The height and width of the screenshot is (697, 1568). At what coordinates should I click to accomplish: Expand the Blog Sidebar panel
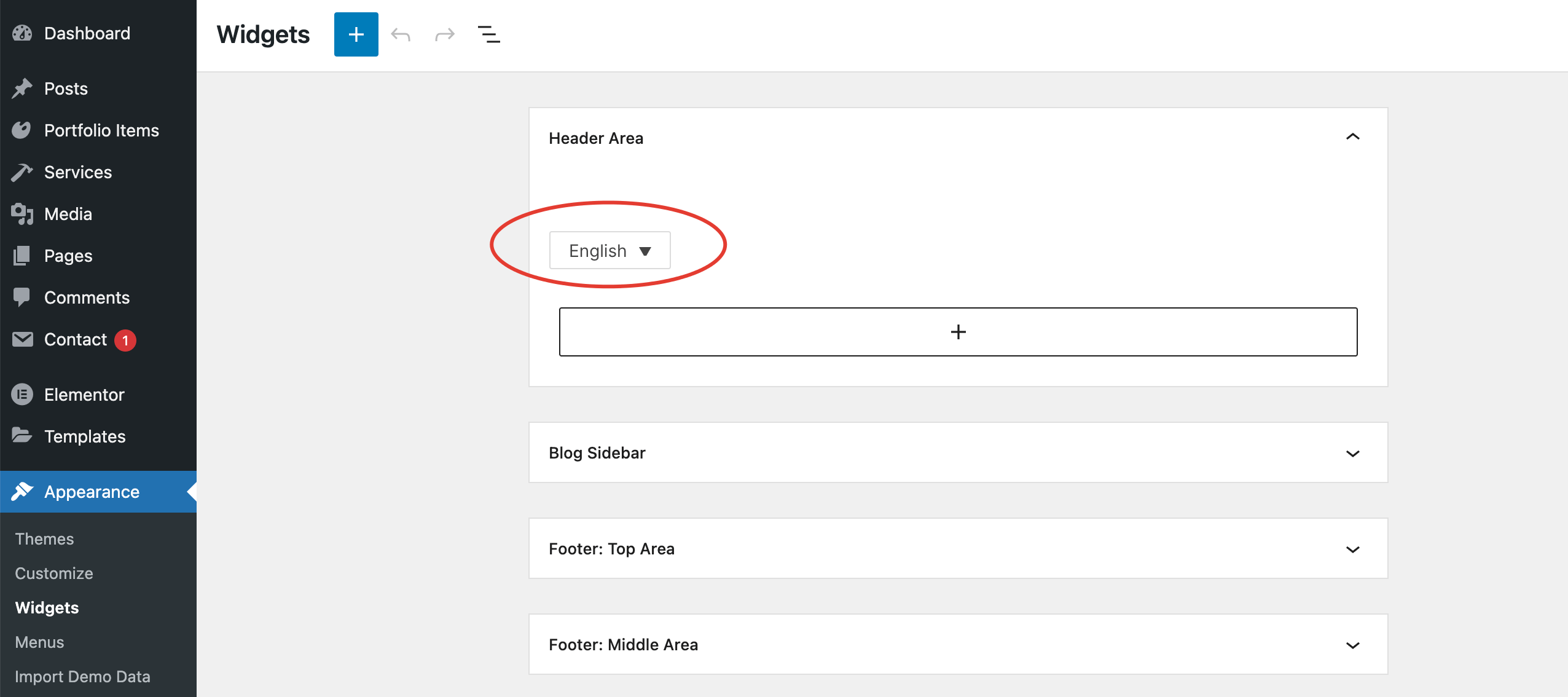[1352, 454]
